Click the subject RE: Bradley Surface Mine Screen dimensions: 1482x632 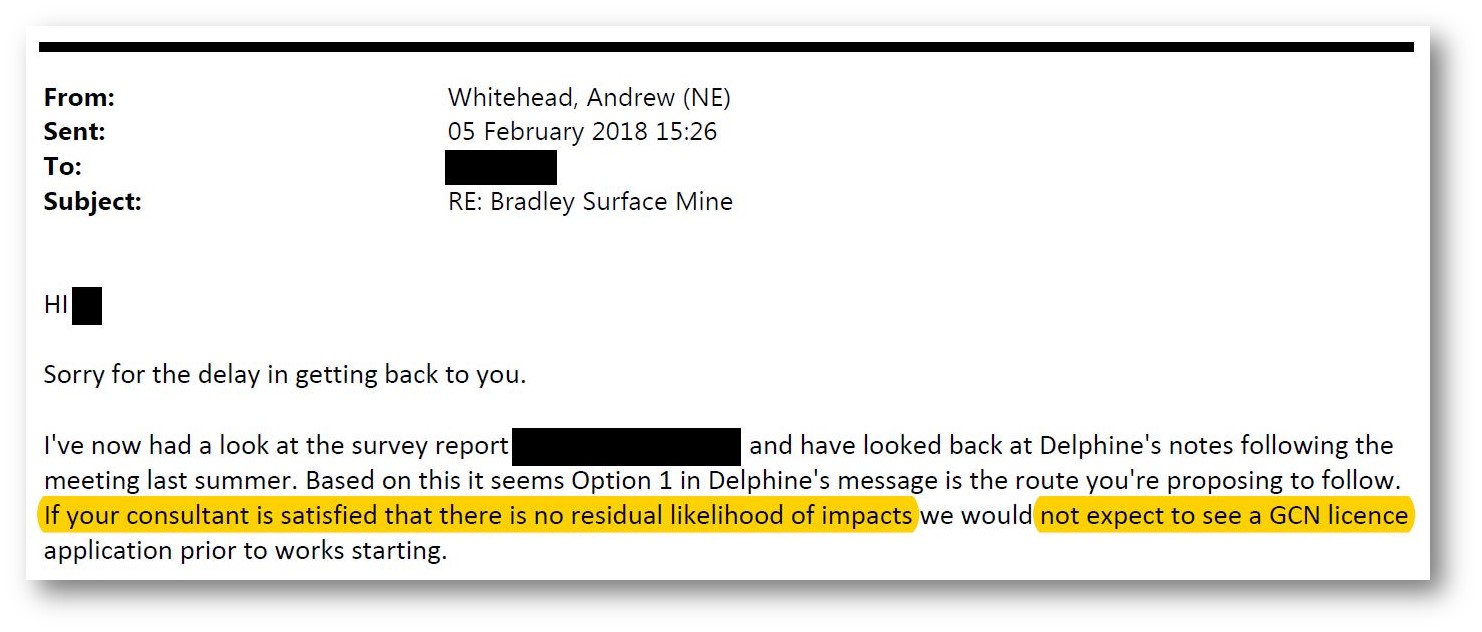pyautogui.click(x=590, y=202)
